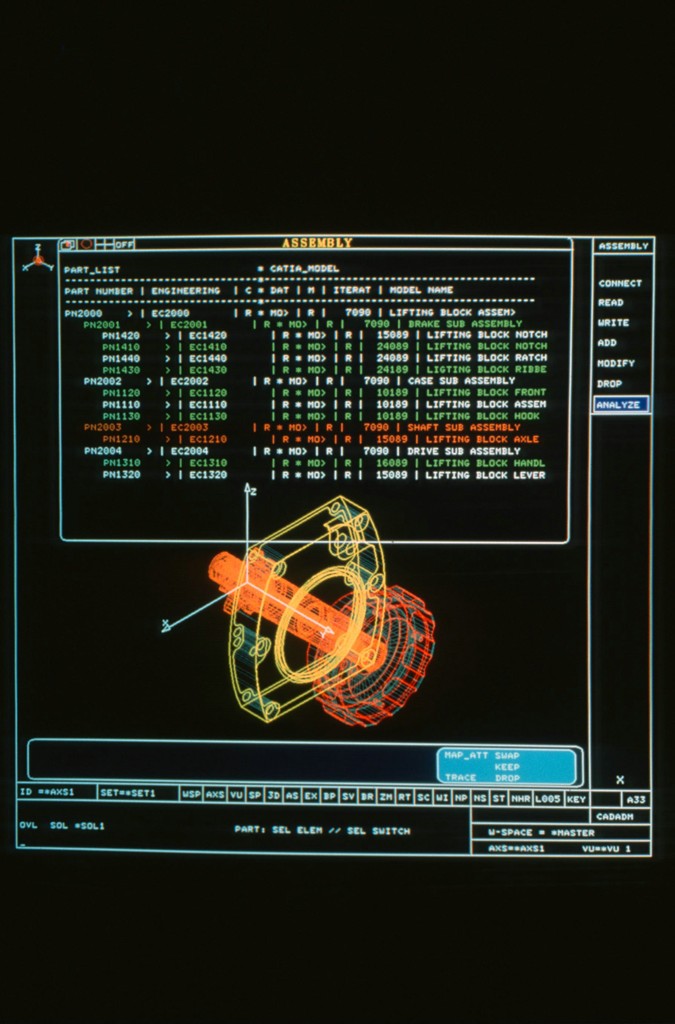Image resolution: width=675 pixels, height=1024 pixels.
Task: Select the 3D button in bottom toolbar
Action: point(273,794)
